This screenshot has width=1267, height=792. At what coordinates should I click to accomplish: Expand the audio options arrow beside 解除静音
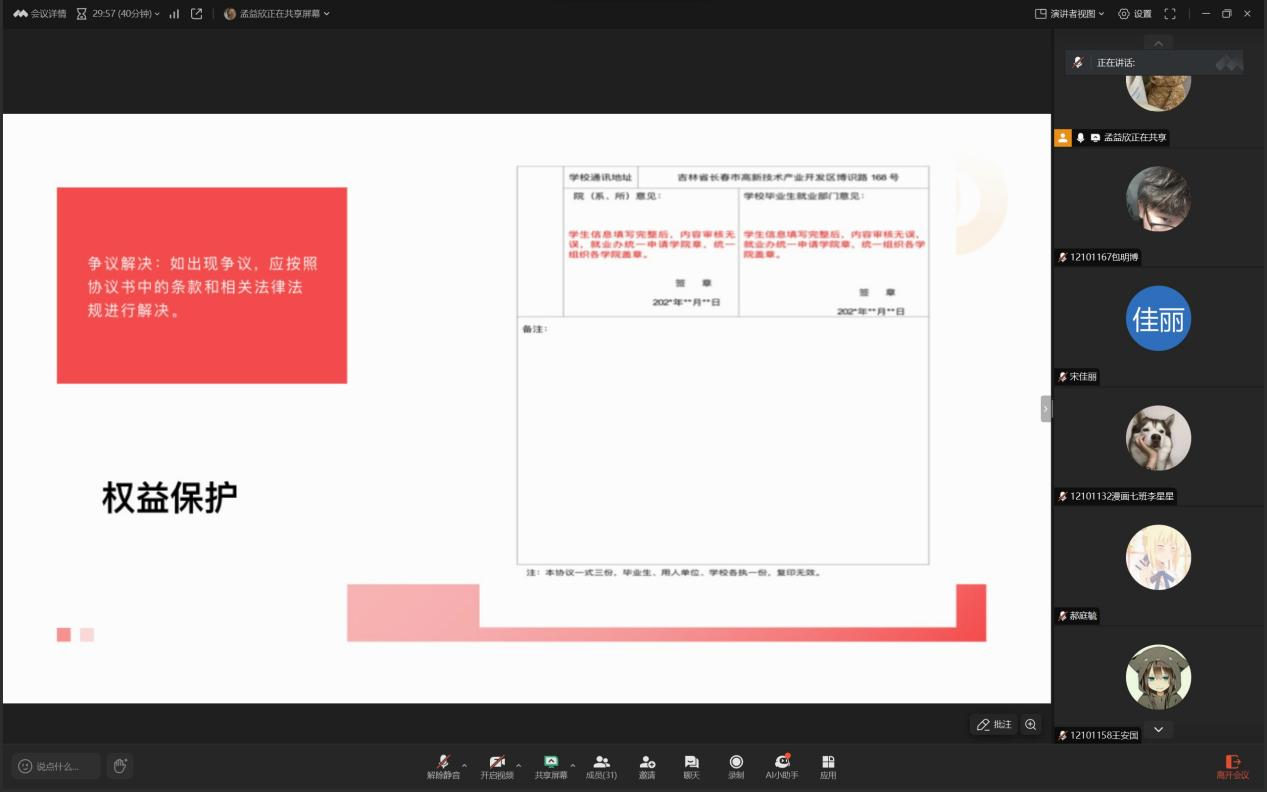464,765
